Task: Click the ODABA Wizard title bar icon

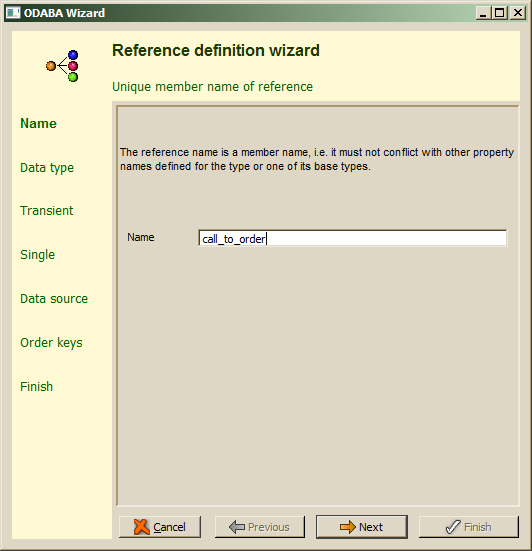Action: (x=13, y=13)
